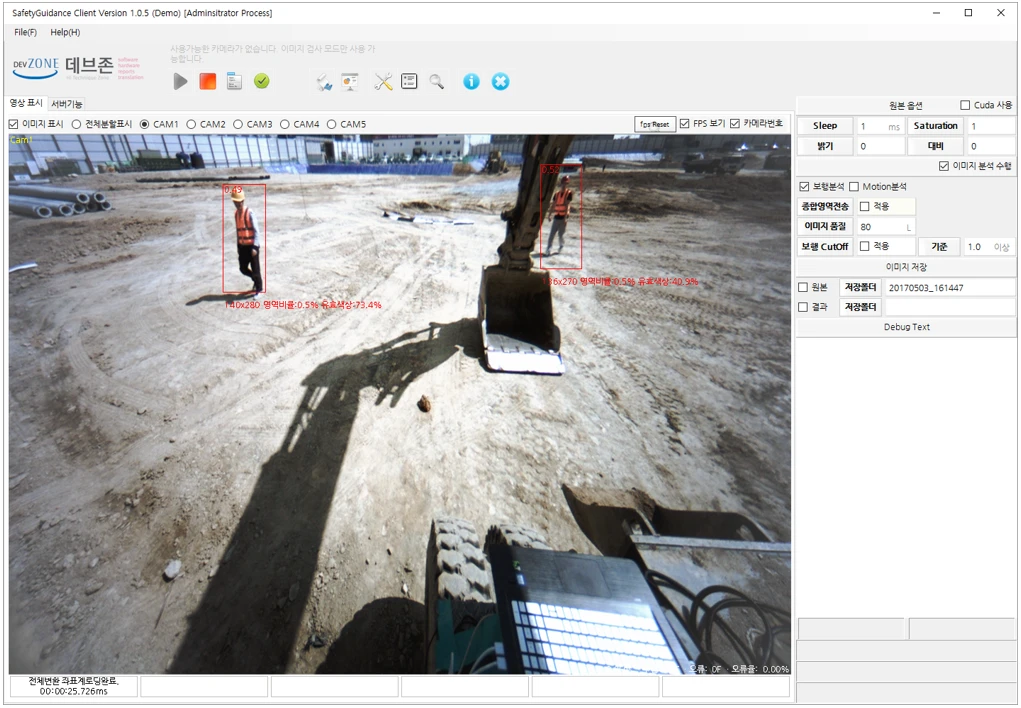Toggle the 이미지 표시 checkbox
Viewport: 1021px width, 708px height.
(x=14, y=124)
